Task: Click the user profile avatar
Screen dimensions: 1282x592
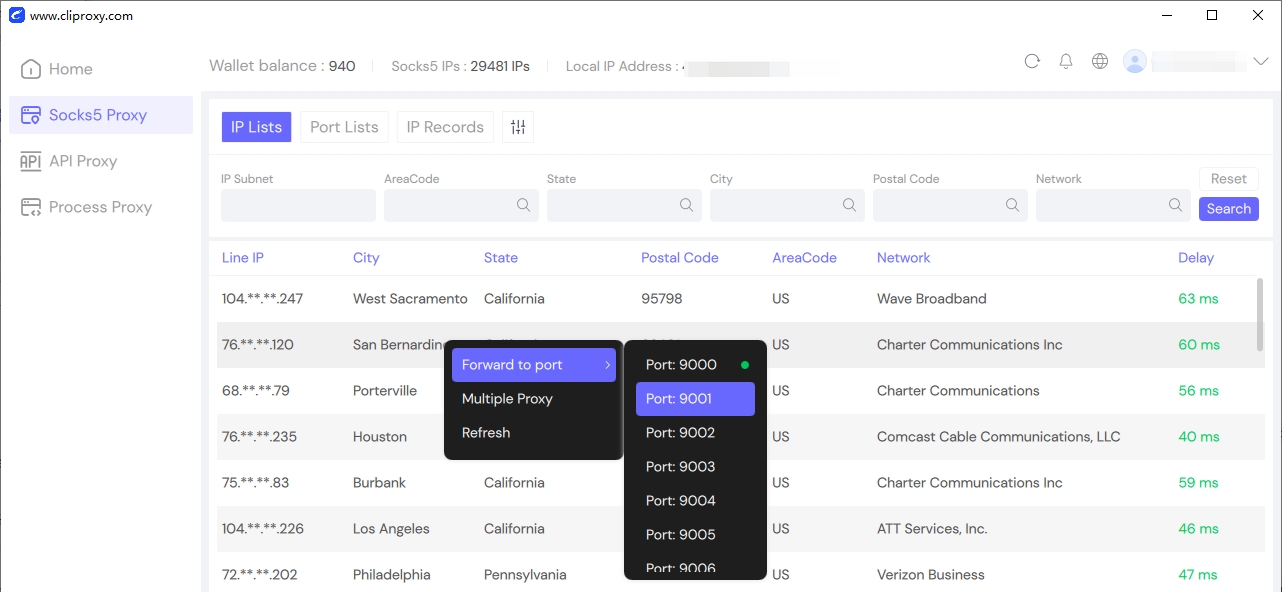Action: (x=1135, y=61)
